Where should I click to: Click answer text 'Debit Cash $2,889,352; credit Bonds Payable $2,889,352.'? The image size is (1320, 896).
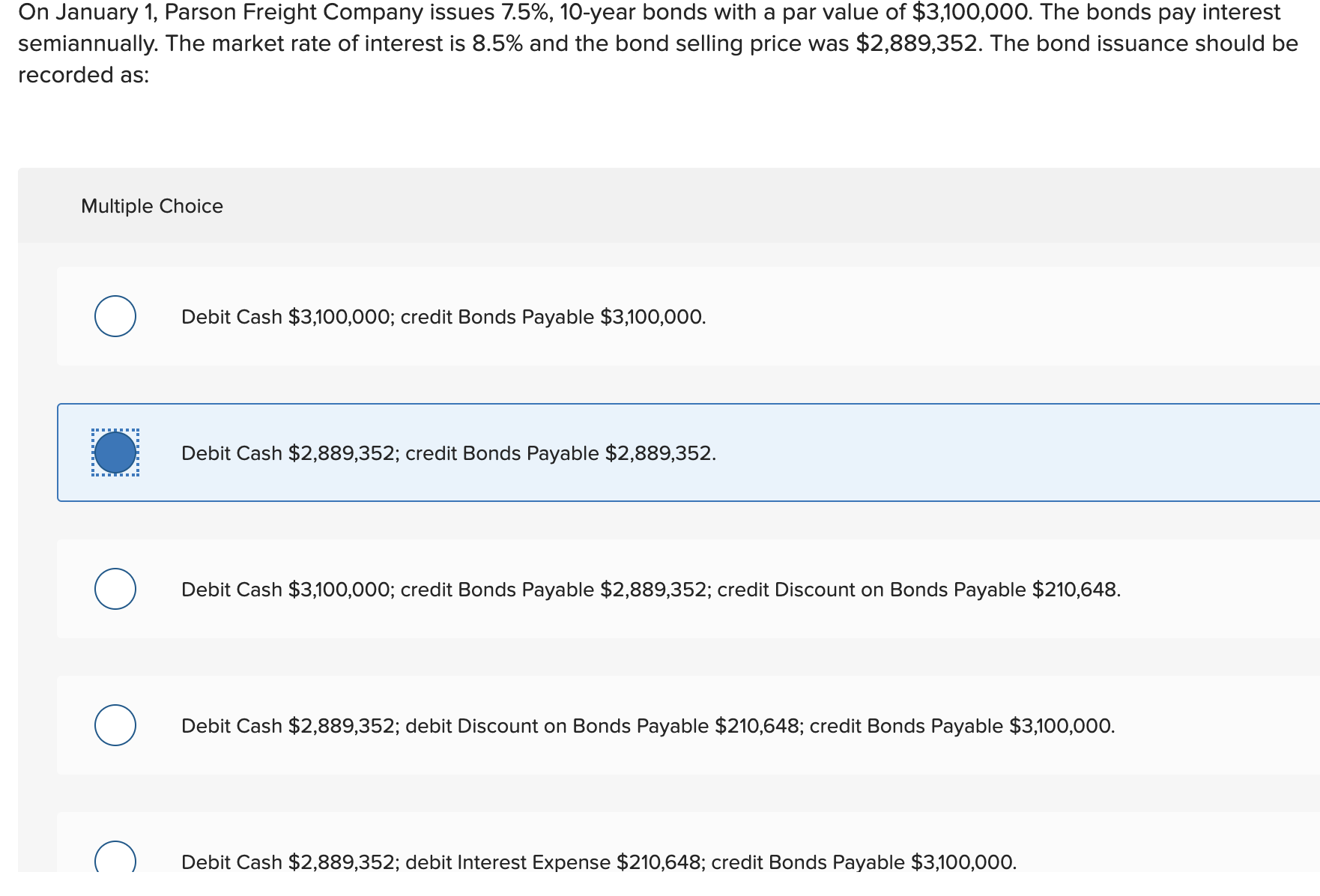pos(449,453)
